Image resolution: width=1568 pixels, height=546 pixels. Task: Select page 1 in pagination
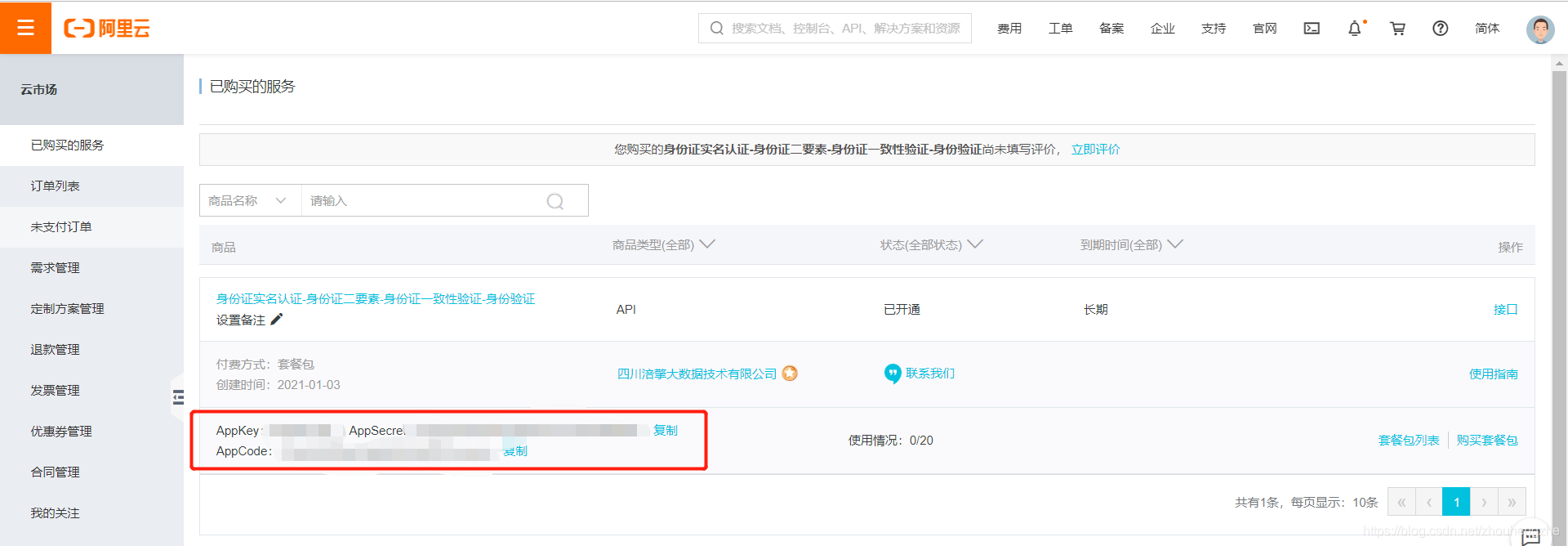coord(1456,502)
